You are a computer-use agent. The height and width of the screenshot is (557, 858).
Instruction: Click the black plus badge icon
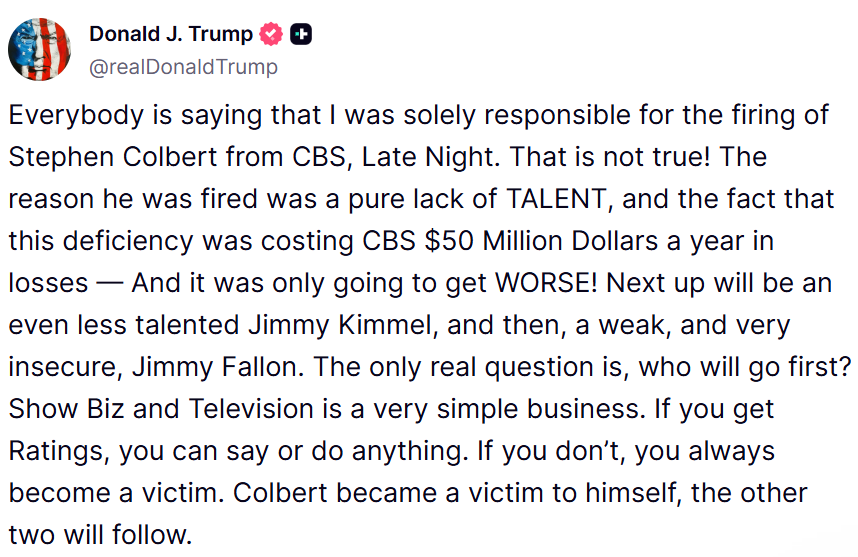coord(301,35)
